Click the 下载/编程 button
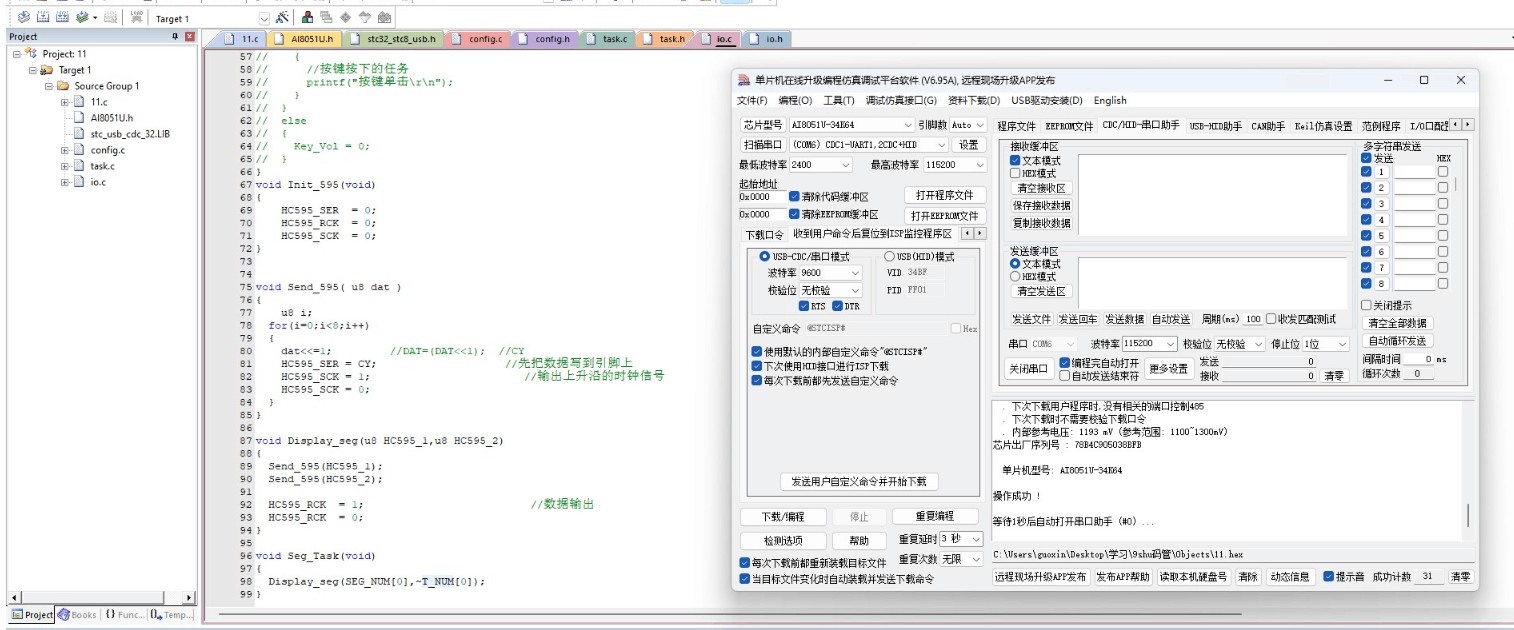1514x630 pixels. click(783, 517)
